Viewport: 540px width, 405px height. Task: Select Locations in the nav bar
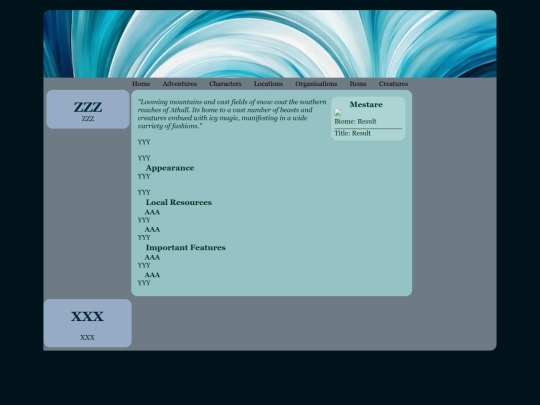pos(268,84)
